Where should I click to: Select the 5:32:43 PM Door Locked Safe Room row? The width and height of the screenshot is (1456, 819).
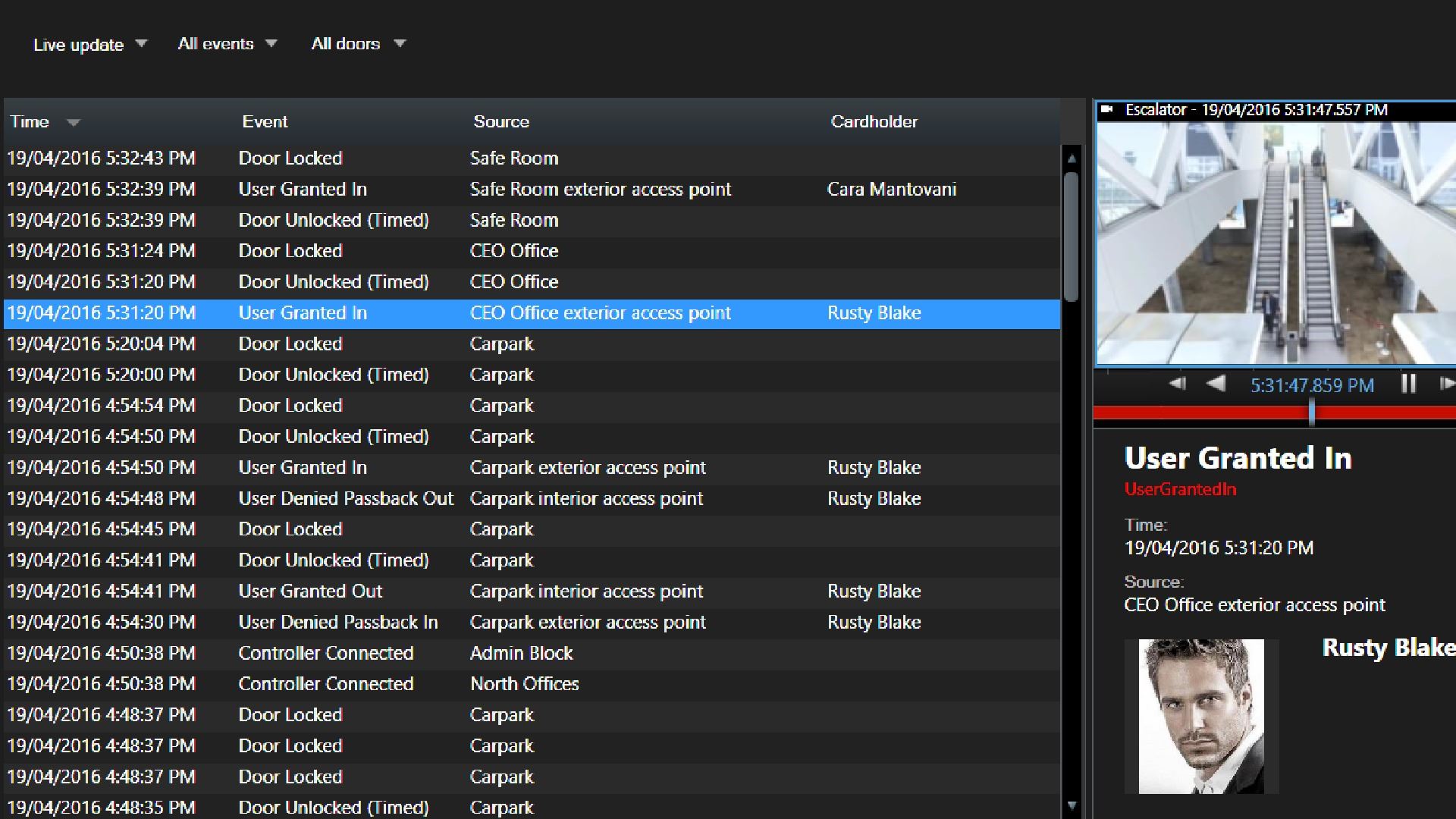532,158
